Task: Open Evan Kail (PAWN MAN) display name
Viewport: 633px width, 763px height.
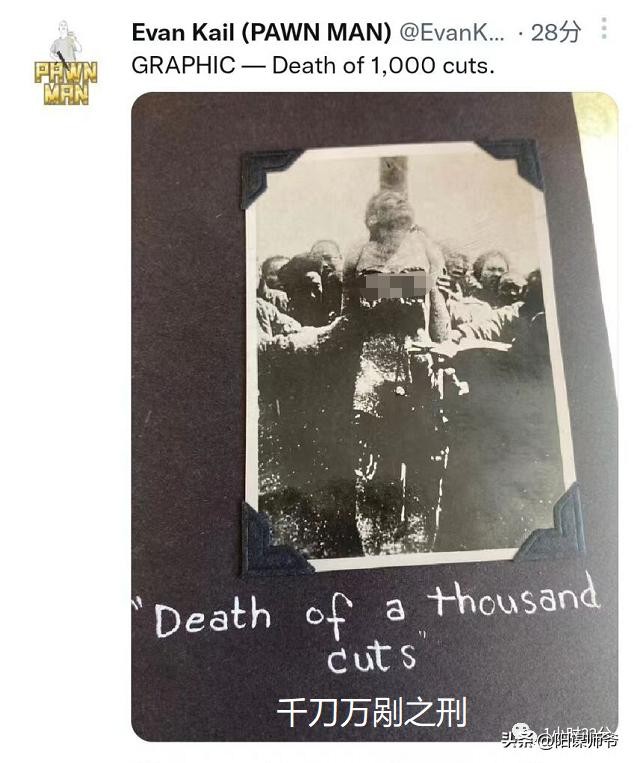Action: pos(261,33)
